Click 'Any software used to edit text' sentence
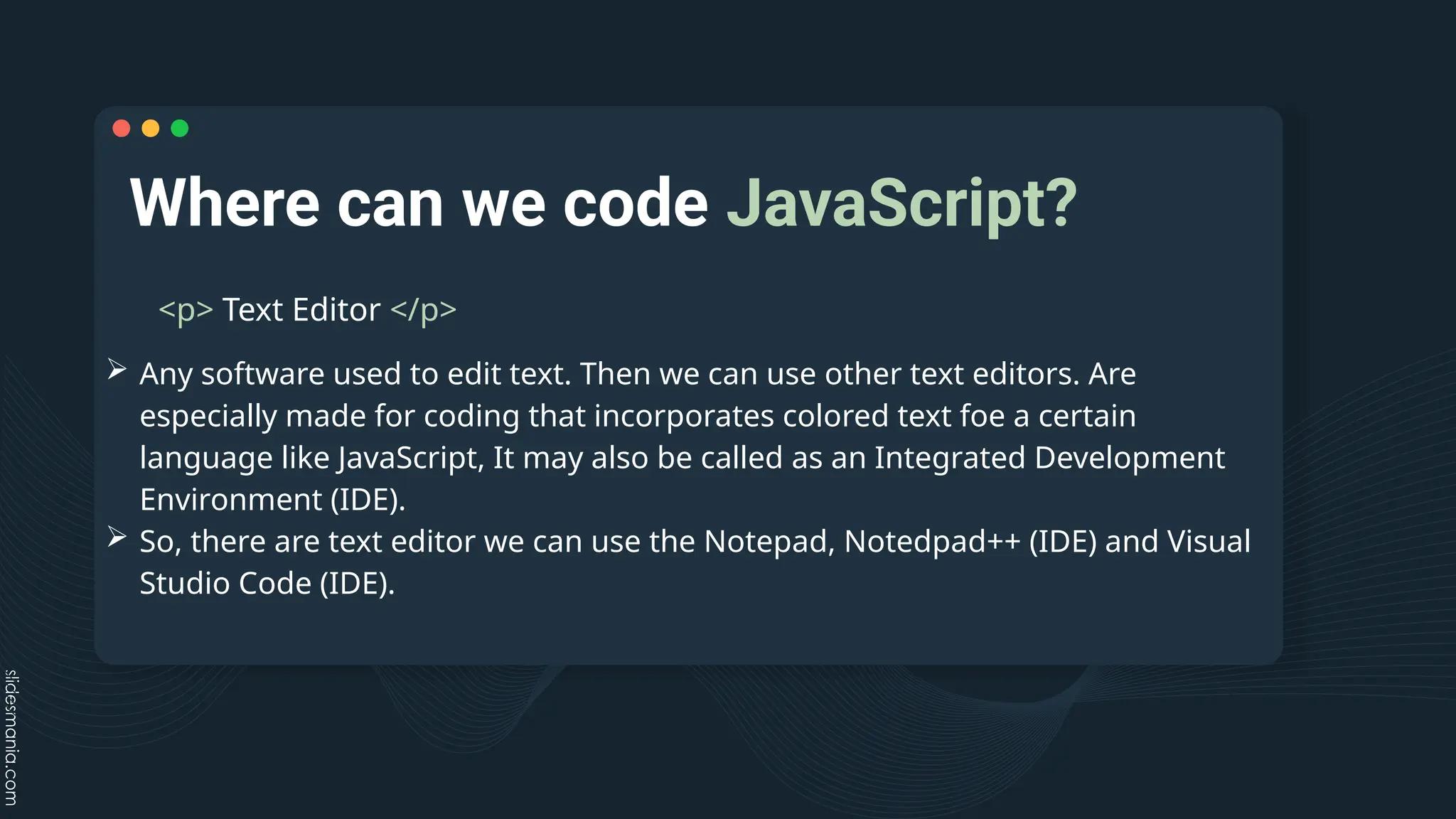Screen dimensions: 1456x819 [355, 375]
